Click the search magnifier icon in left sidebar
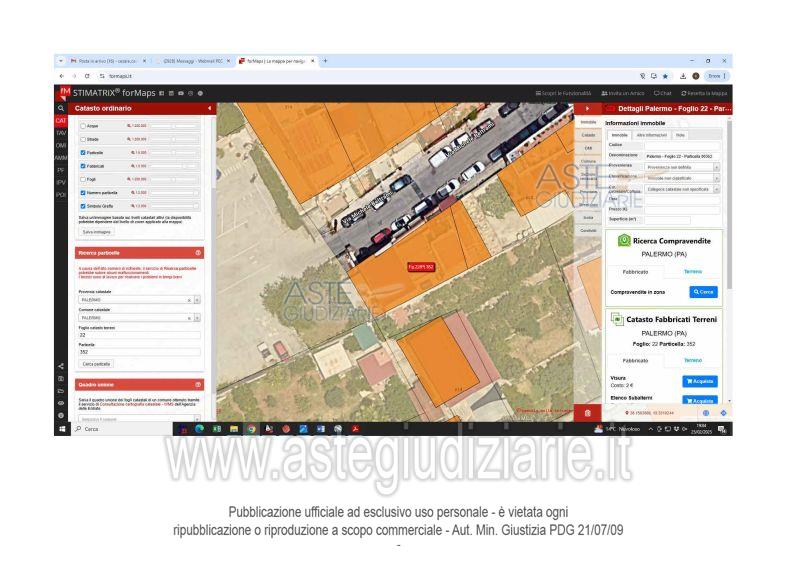Viewport: 800px width, 566px height. click(60, 107)
